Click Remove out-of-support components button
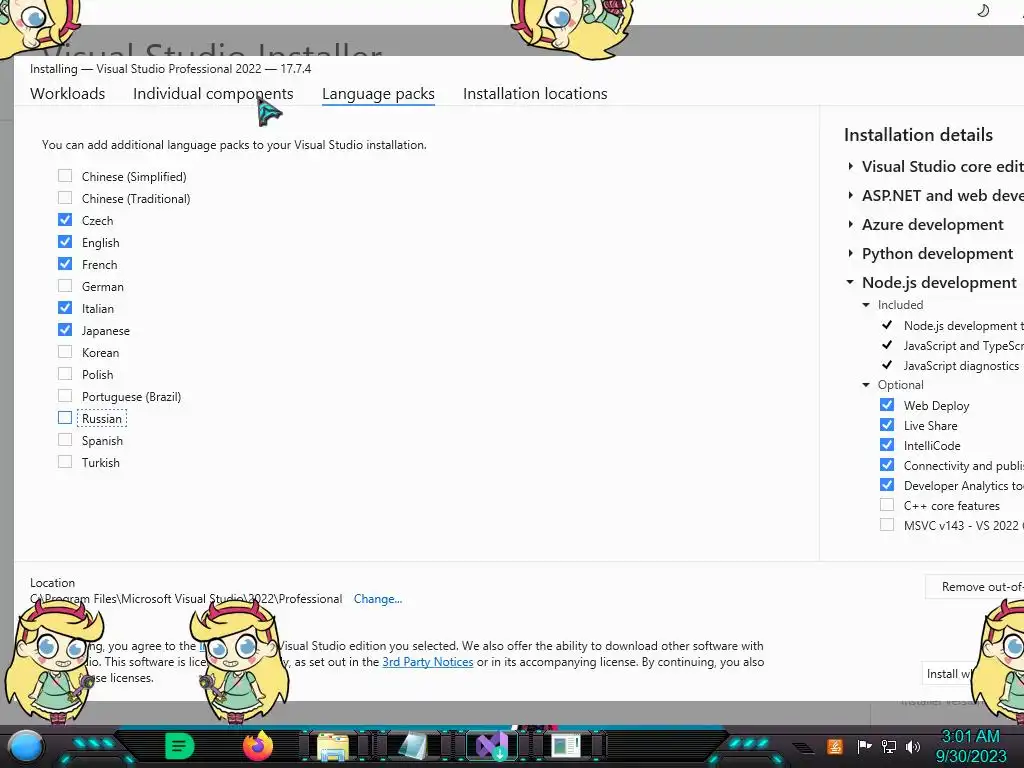1024x768 pixels. 974,587
